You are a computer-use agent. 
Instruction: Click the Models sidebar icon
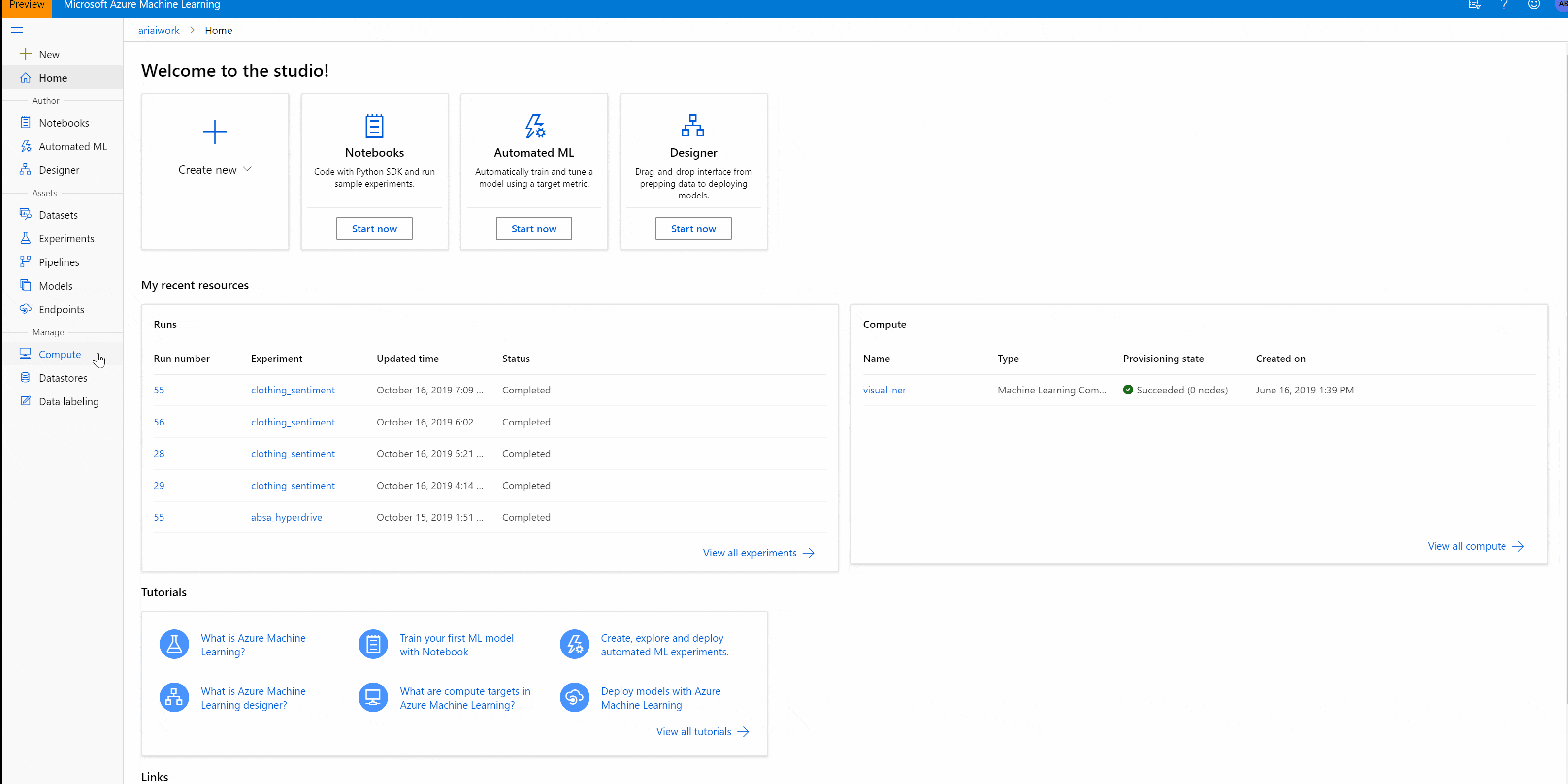[x=25, y=286]
